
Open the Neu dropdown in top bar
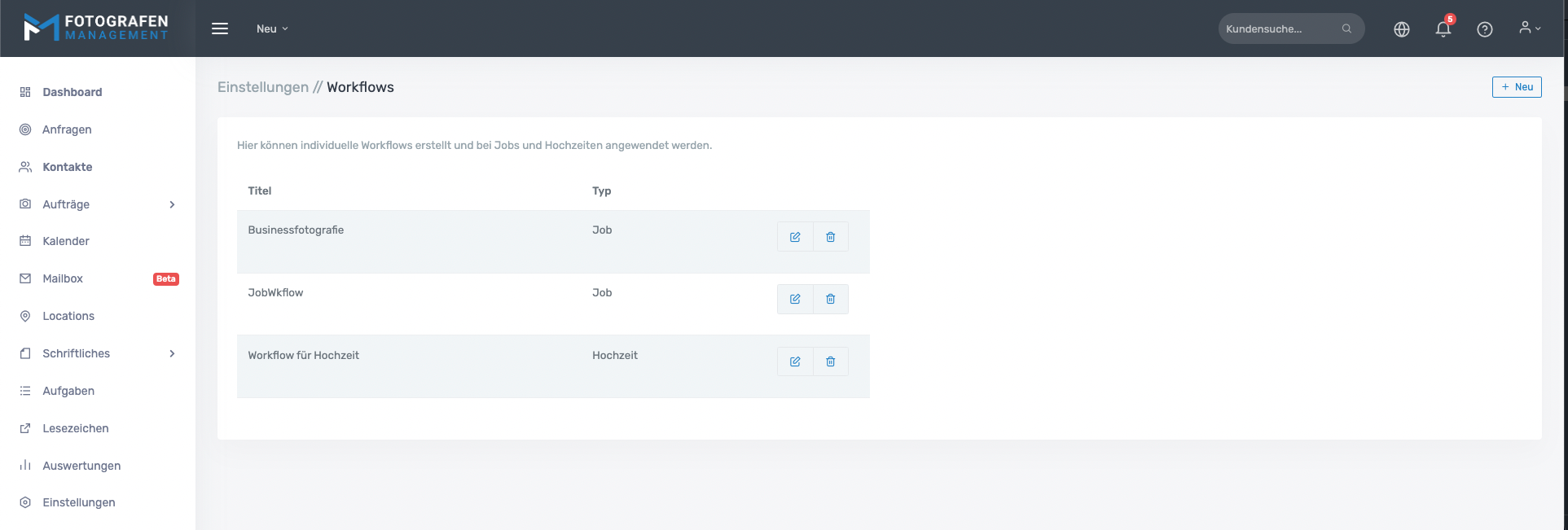click(x=272, y=28)
